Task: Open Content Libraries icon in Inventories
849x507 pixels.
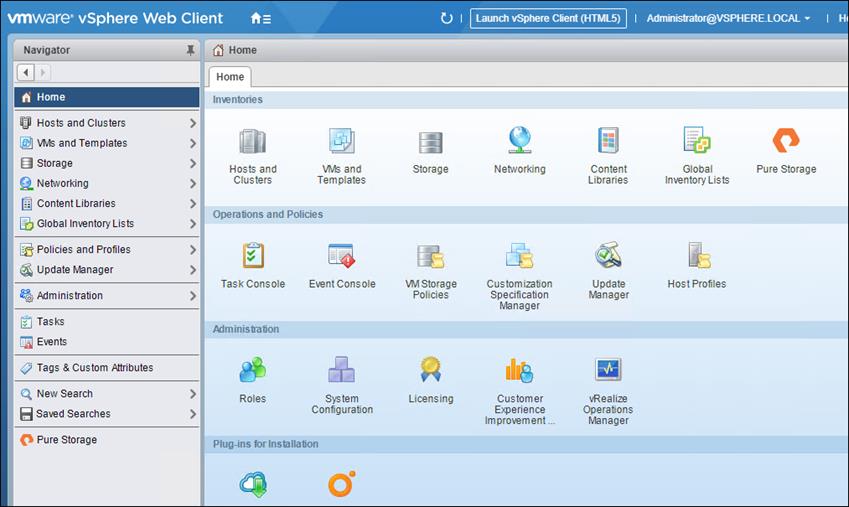Action: pos(608,141)
